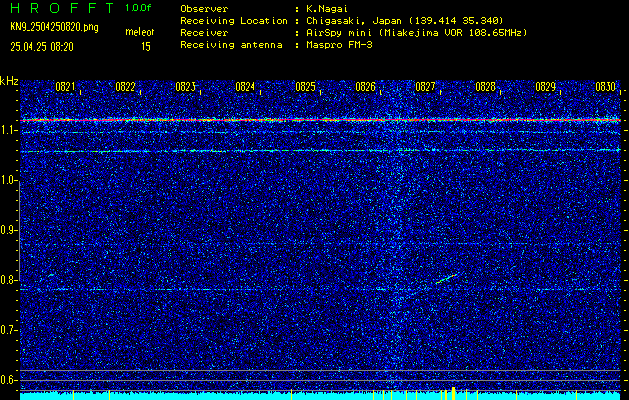This screenshot has height=400, width=629.
Task: Click the 0825 time marker
Action: (x=305, y=87)
